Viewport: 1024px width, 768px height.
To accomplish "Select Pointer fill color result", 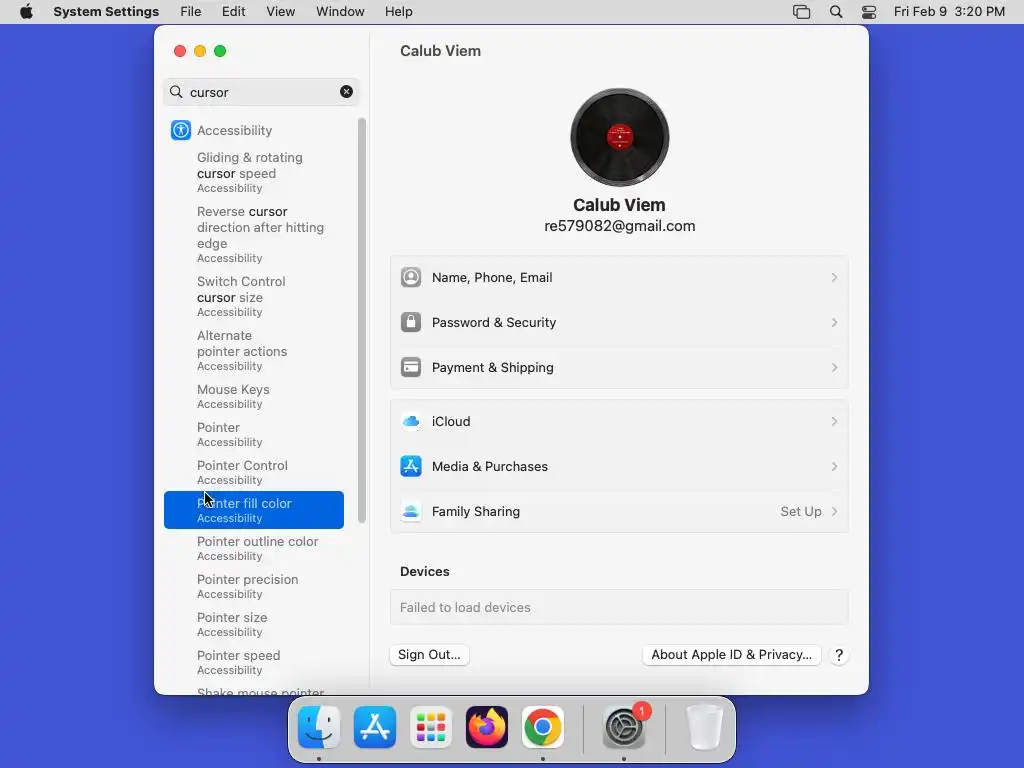I will [x=254, y=510].
